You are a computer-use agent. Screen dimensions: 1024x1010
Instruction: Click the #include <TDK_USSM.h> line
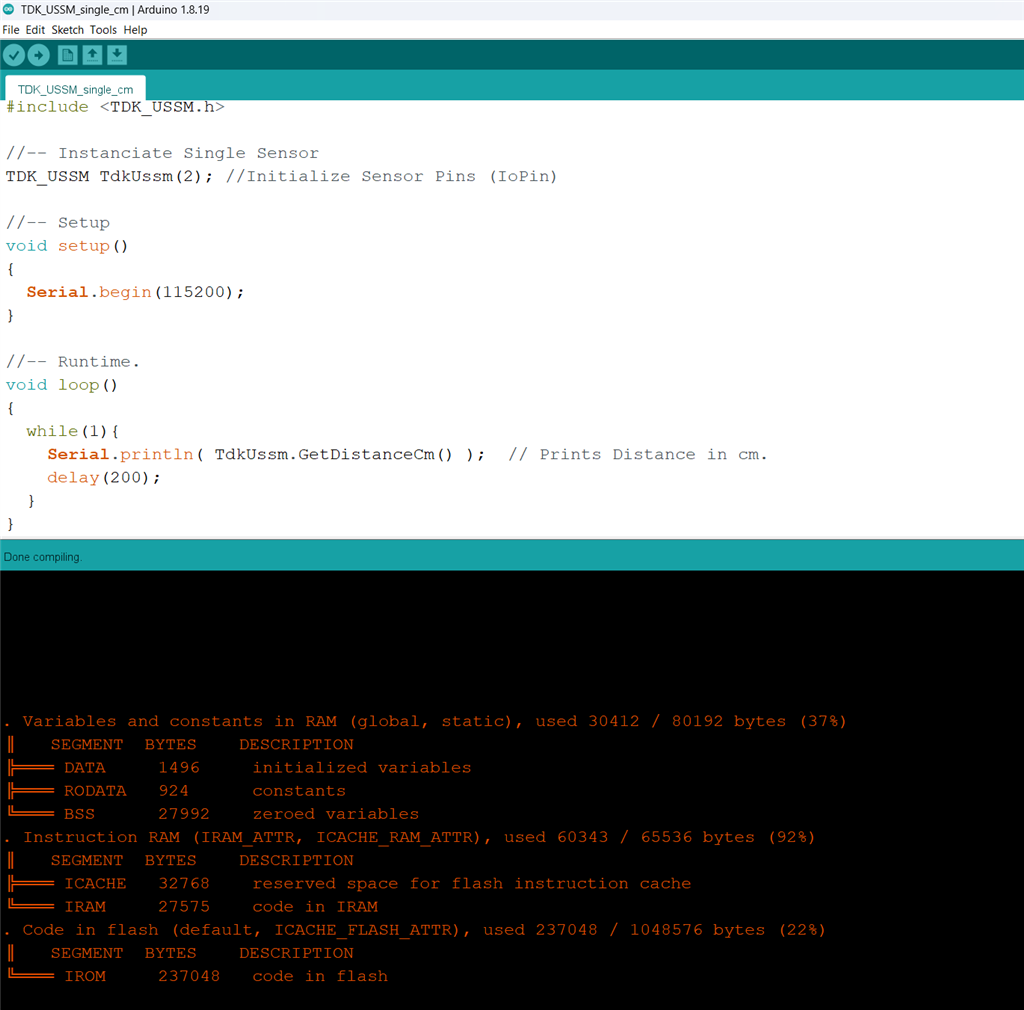pos(115,107)
